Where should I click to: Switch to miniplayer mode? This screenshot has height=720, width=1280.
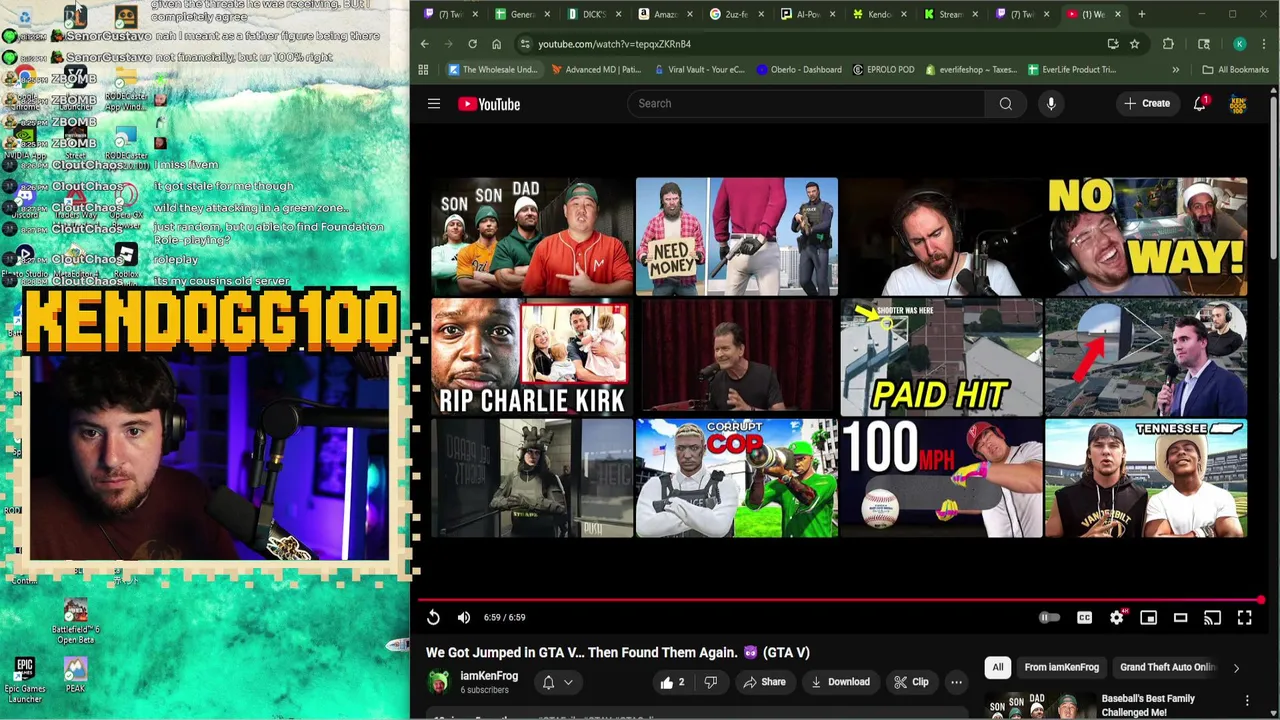[1148, 617]
